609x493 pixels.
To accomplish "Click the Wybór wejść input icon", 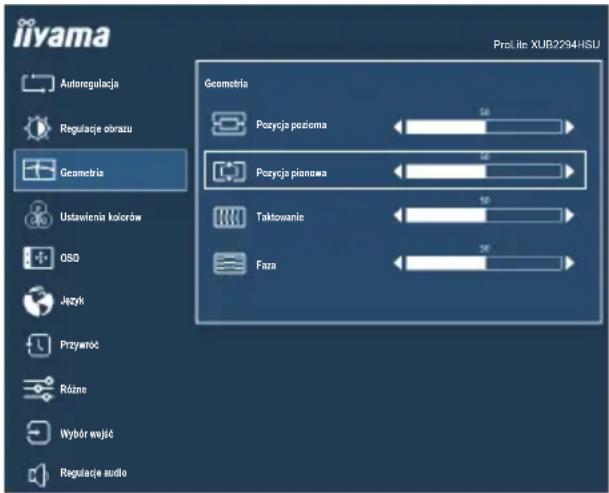I will (x=38, y=432).
